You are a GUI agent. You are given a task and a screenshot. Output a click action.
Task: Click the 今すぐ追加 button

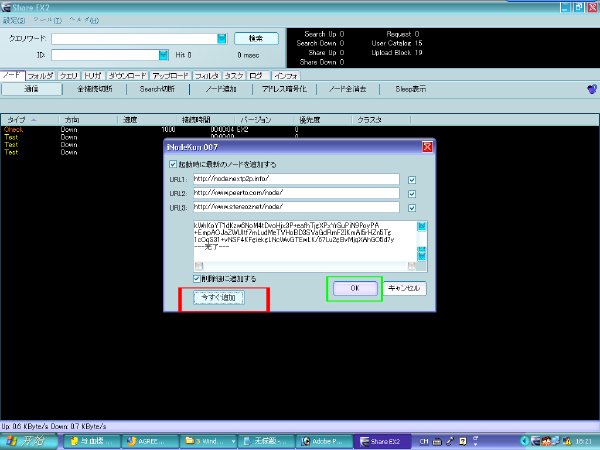pyautogui.click(x=218, y=297)
